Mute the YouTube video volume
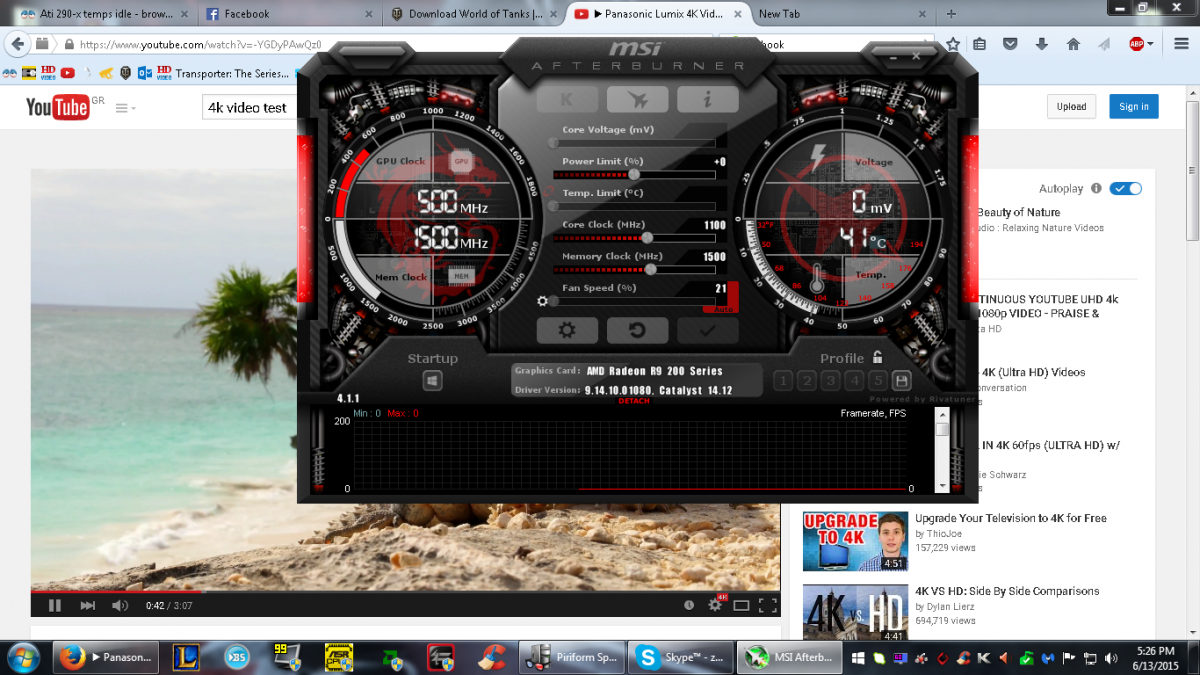The height and width of the screenshot is (675, 1200). click(120, 605)
